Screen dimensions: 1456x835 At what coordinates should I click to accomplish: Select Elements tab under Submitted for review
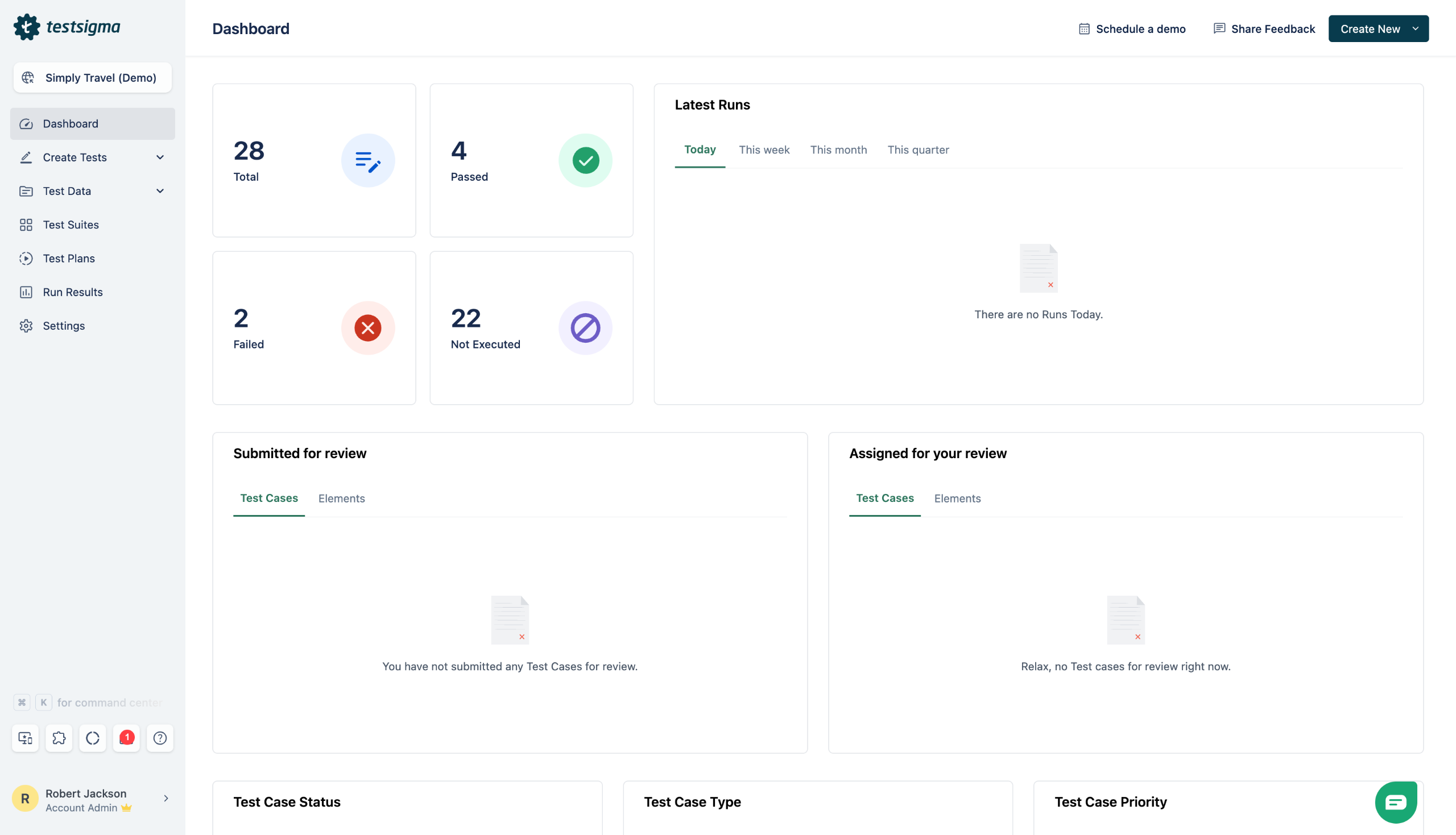(341, 498)
